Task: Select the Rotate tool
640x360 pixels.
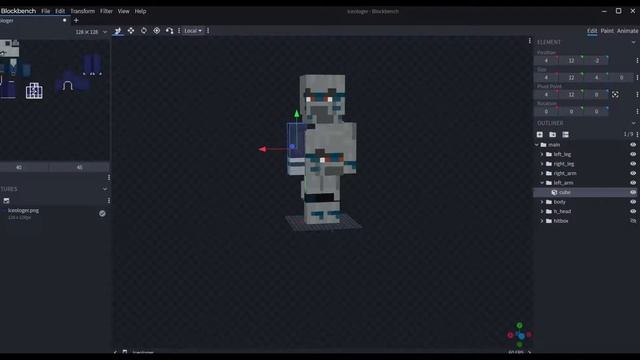Action: [x=144, y=31]
